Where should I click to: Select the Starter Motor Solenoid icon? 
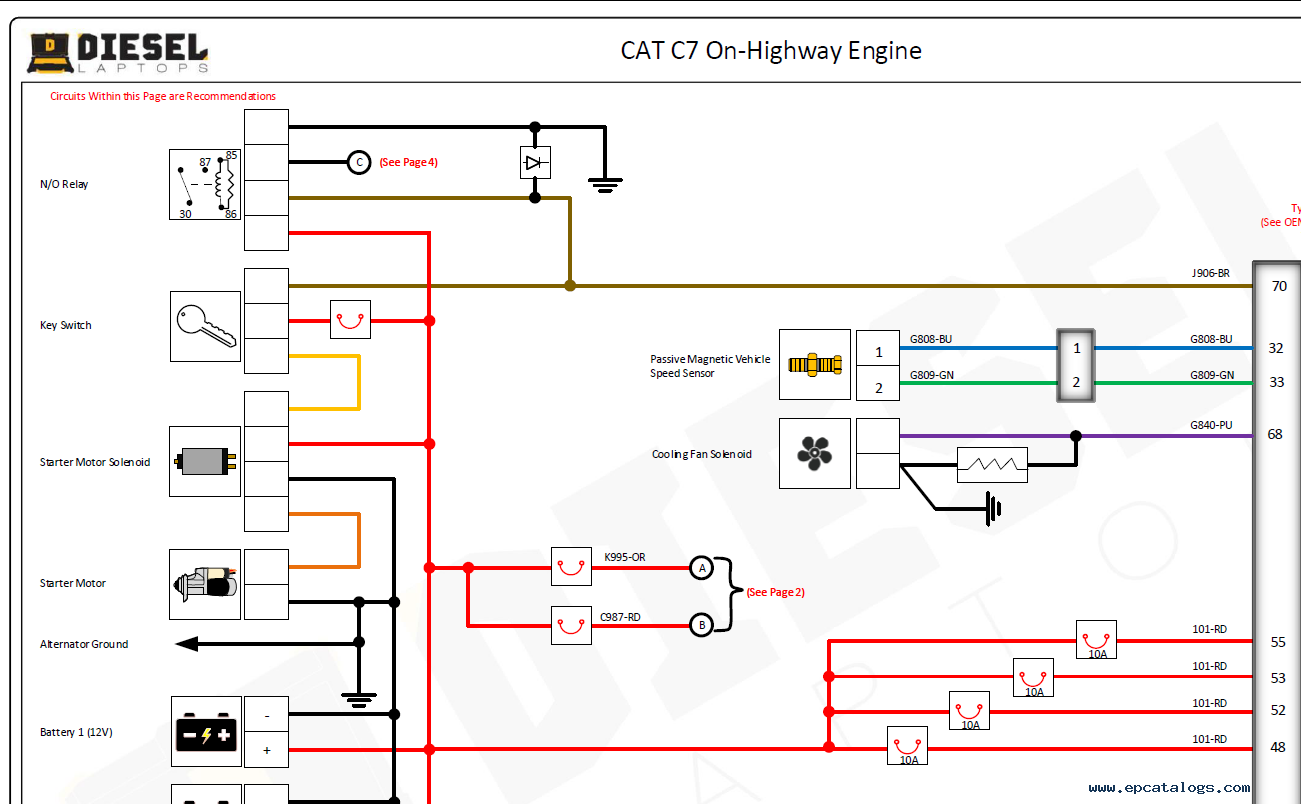point(205,461)
